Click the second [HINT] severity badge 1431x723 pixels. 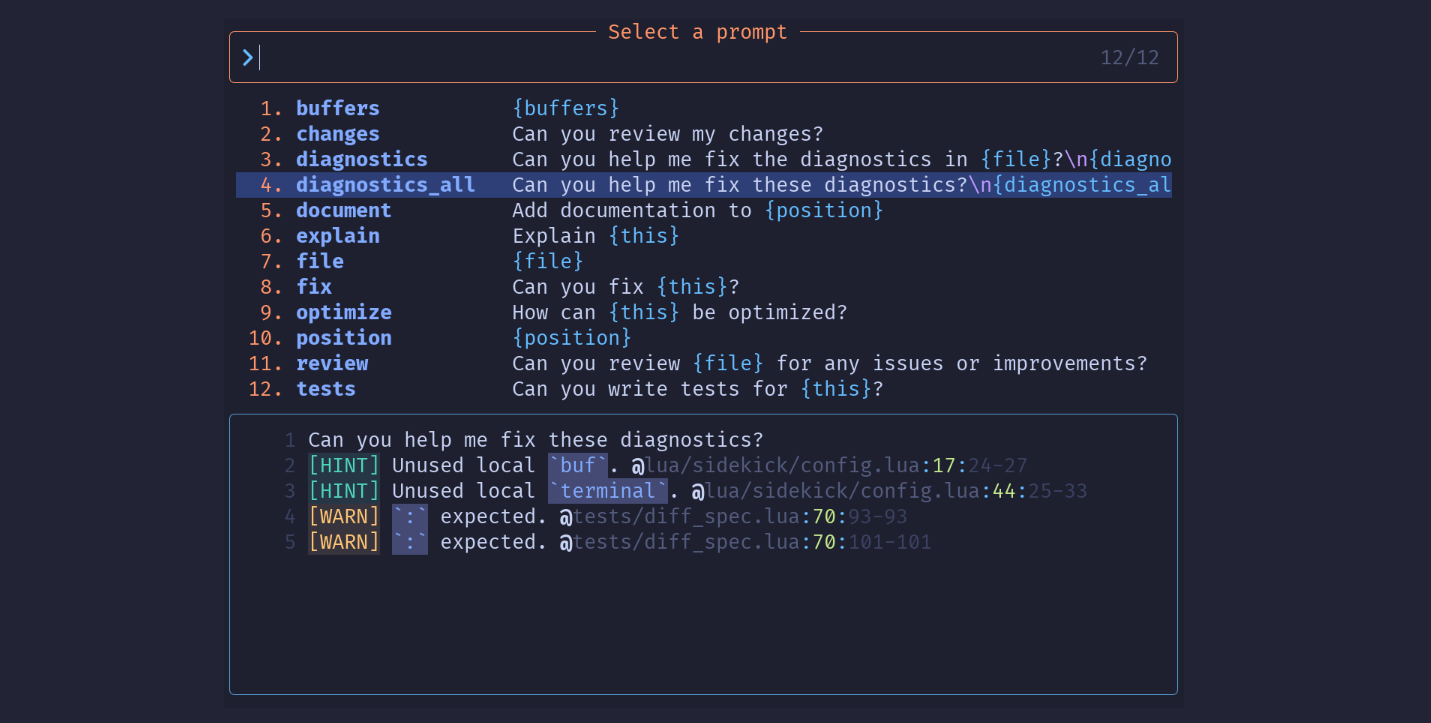click(344, 490)
